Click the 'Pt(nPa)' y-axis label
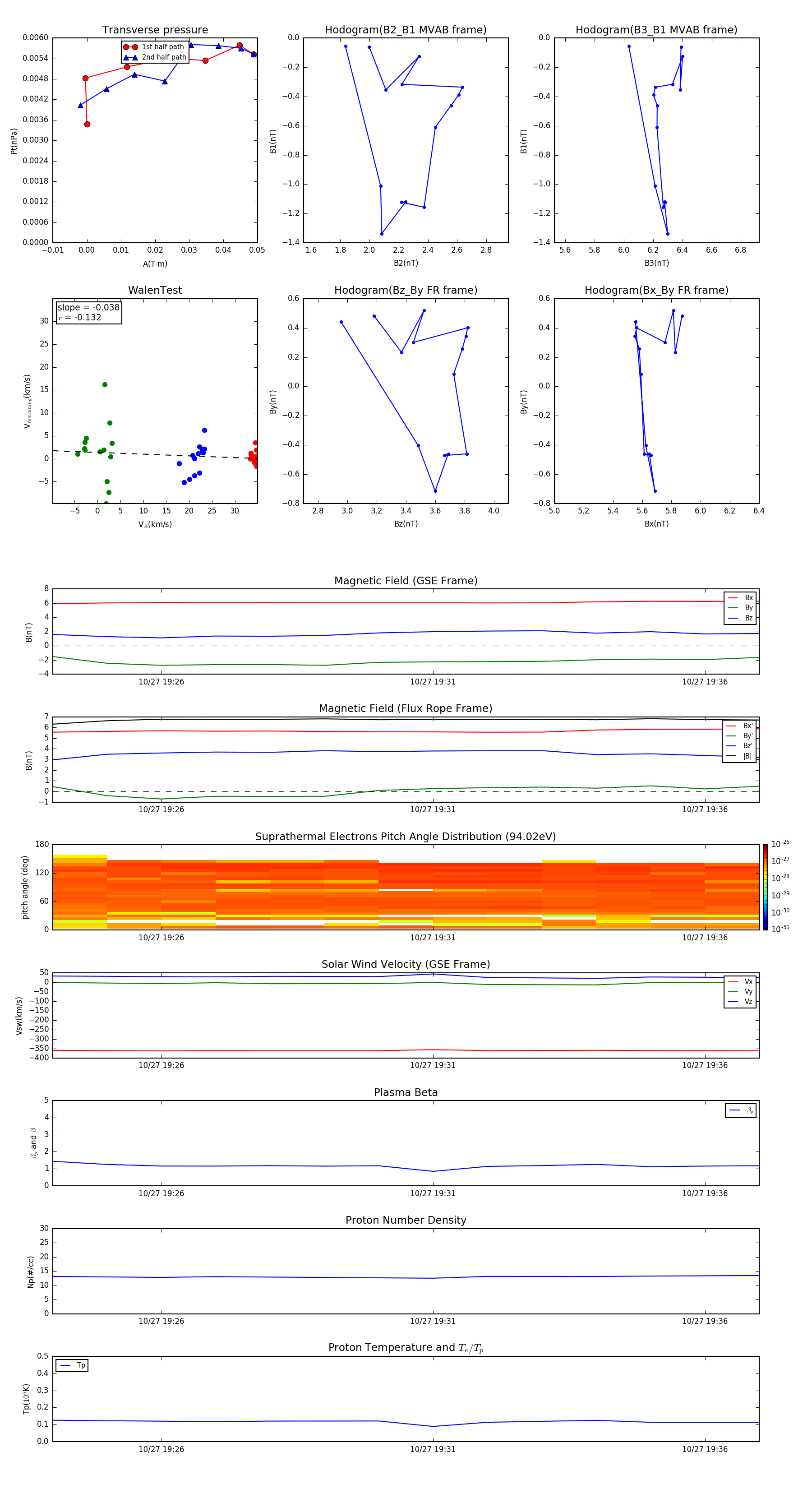The height and width of the screenshot is (1489, 812). tap(14, 140)
